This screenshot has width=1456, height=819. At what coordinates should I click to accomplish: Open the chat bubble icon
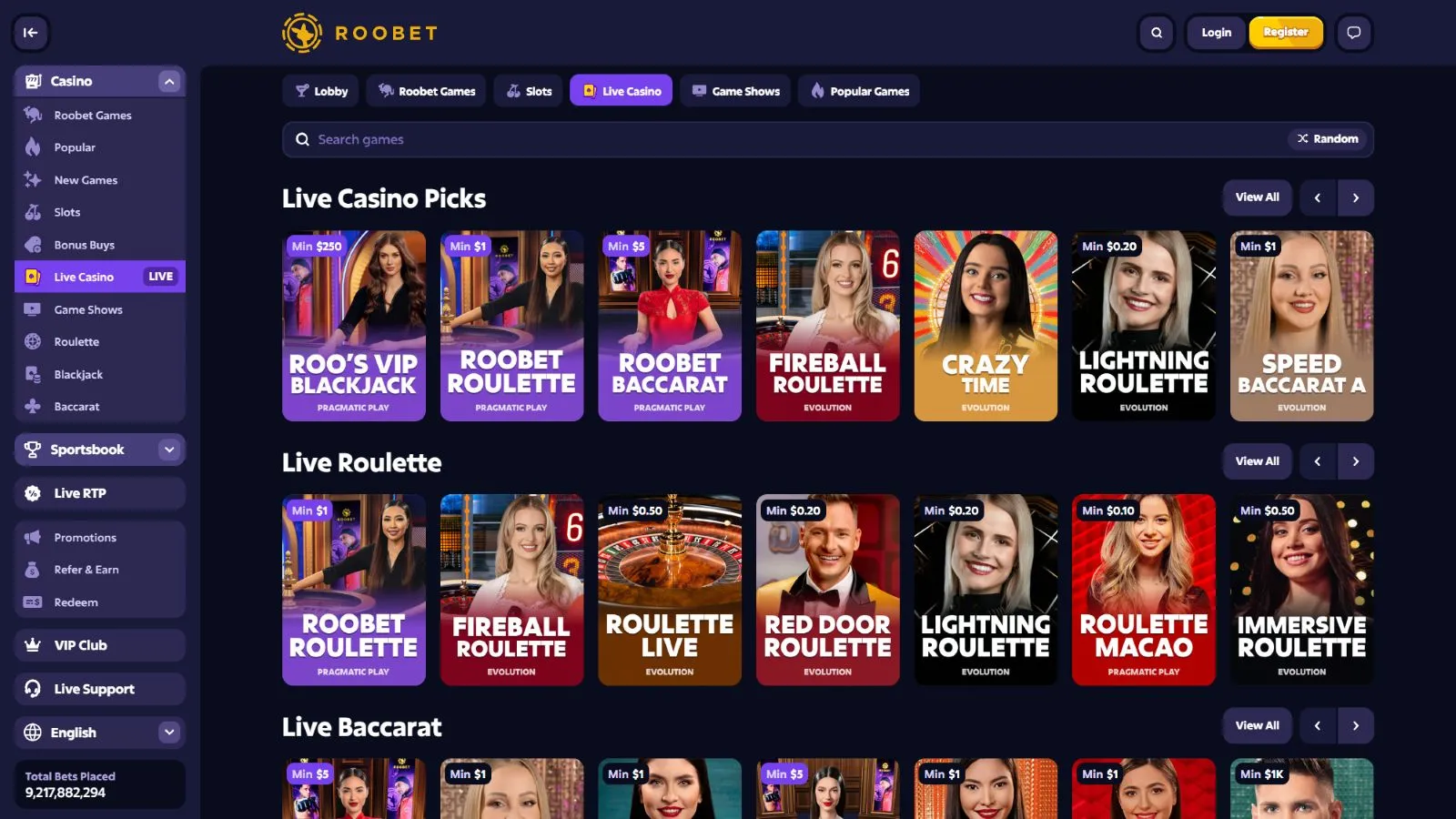tap(1353, 33)
